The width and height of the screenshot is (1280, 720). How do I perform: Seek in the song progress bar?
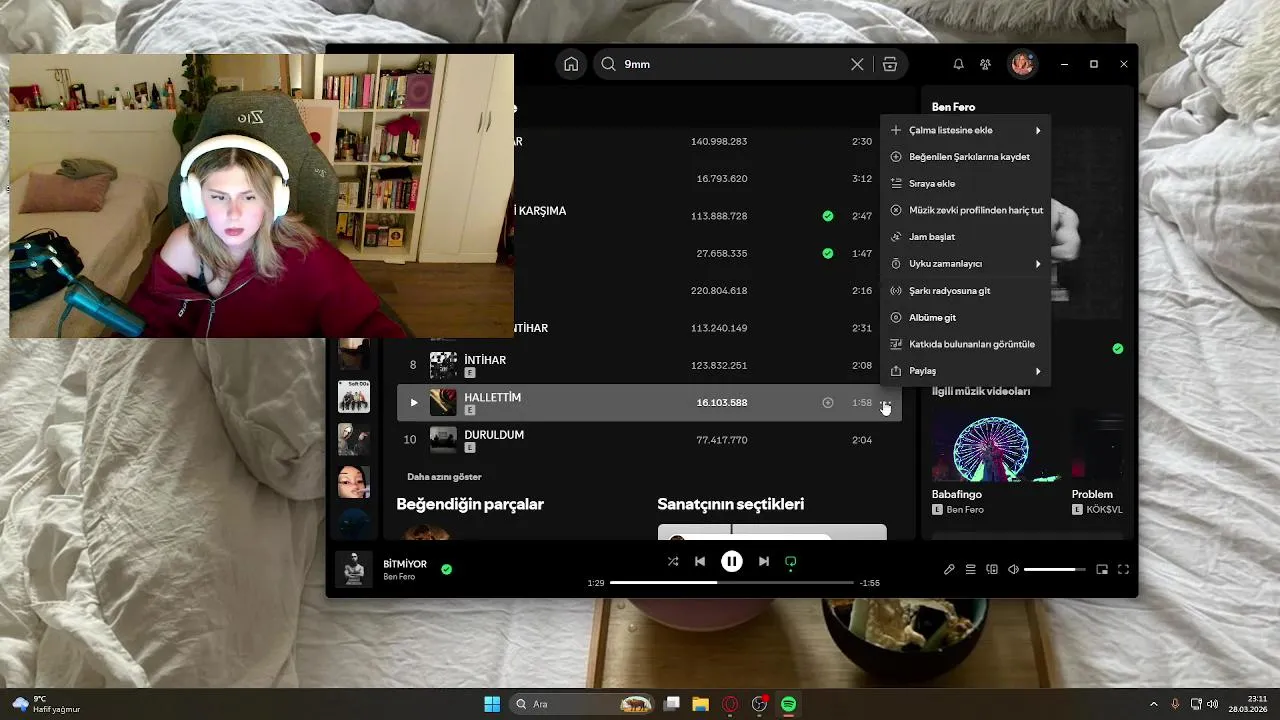click(x=732, y=582)
